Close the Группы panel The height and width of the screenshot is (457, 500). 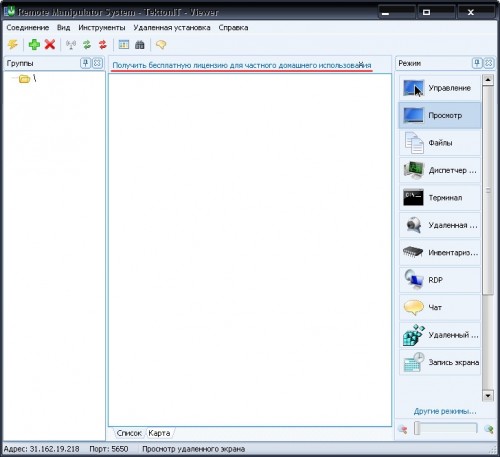(x=97, y=63)
